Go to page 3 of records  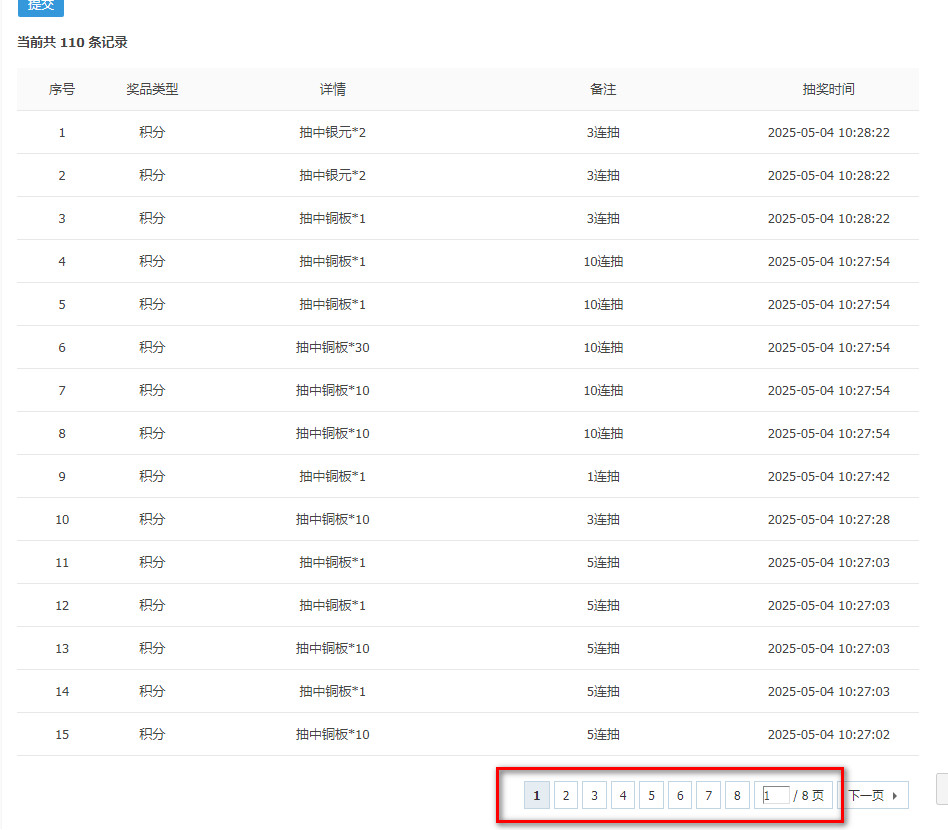594,796
